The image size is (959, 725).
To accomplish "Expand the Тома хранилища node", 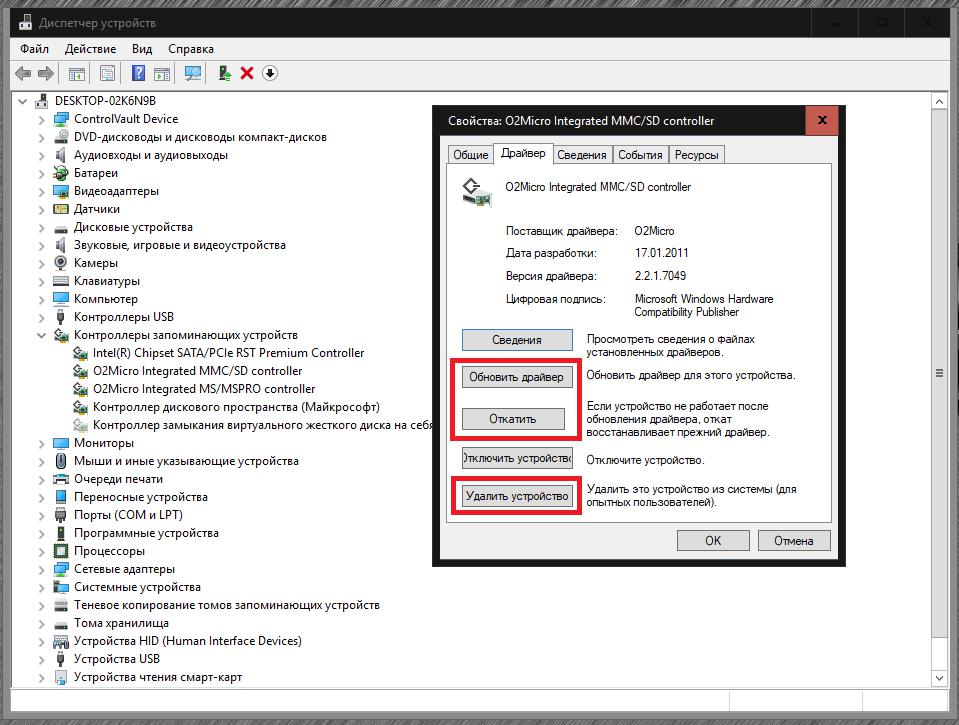I will pos(42,623).
